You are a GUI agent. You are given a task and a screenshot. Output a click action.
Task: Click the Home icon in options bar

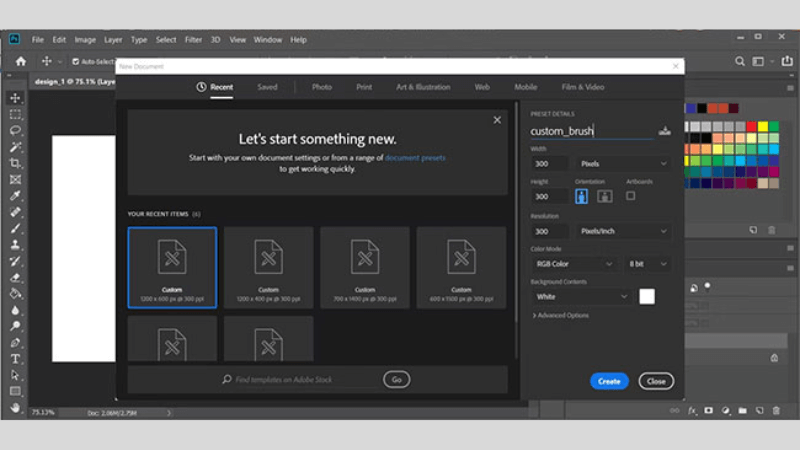pyautogui.click(x=20, y=62)
